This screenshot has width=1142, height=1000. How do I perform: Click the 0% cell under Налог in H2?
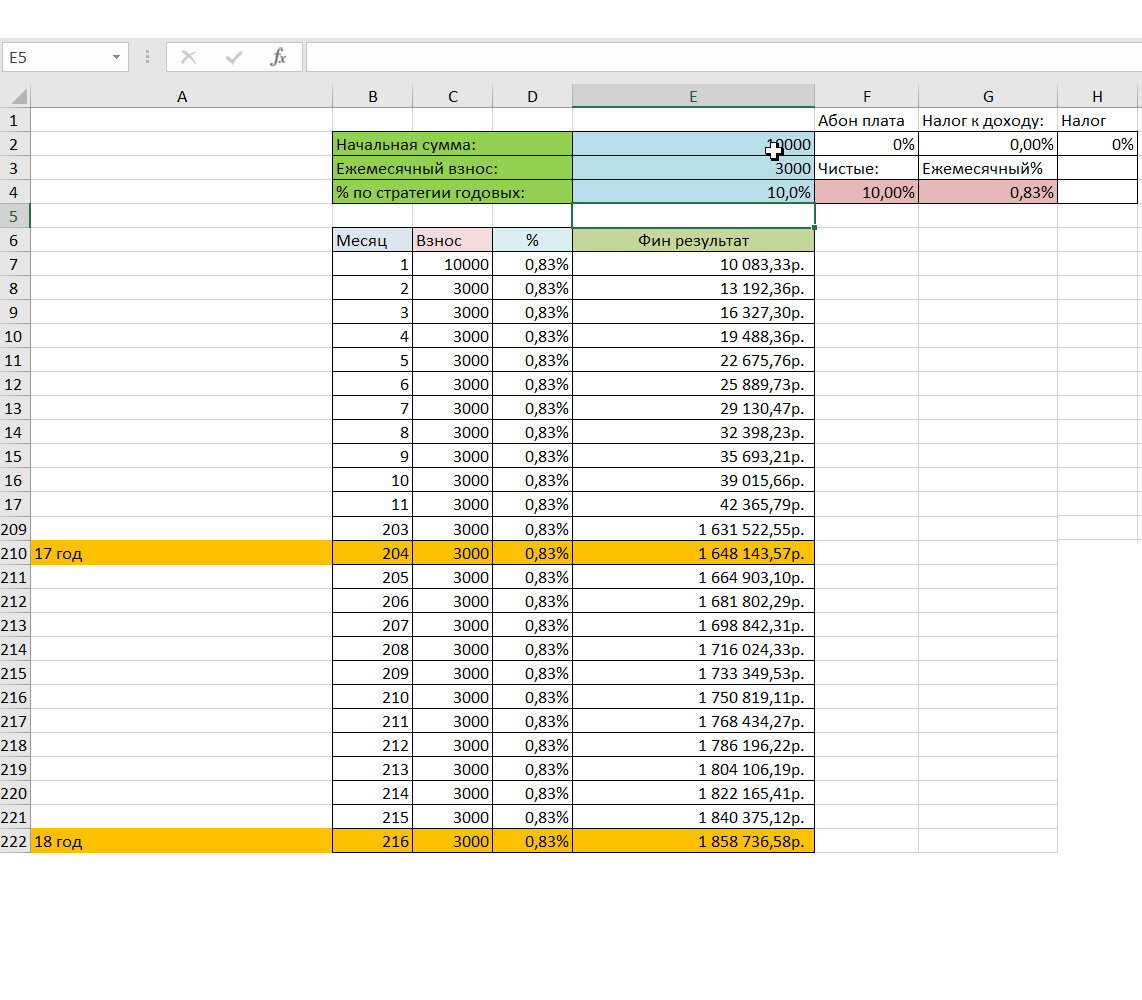pos(1098,144)
